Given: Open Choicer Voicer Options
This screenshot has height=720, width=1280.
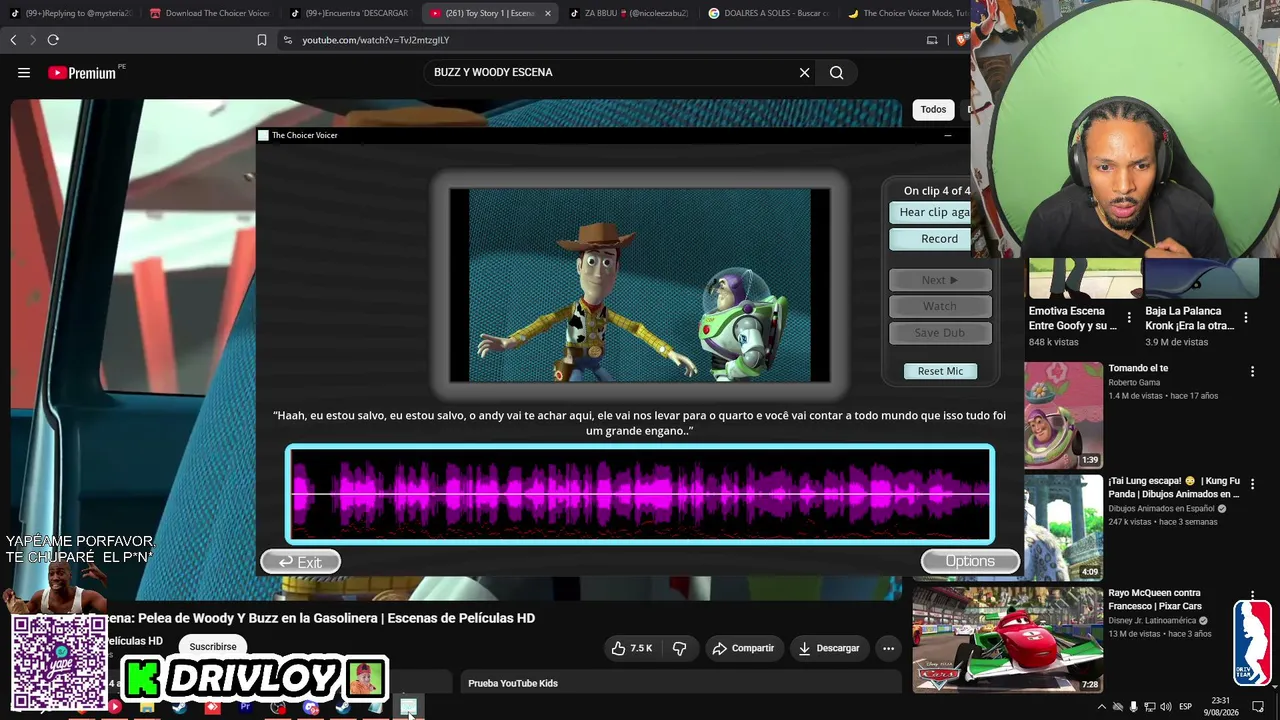Looking at the screenshot, I should pos(970,561).
